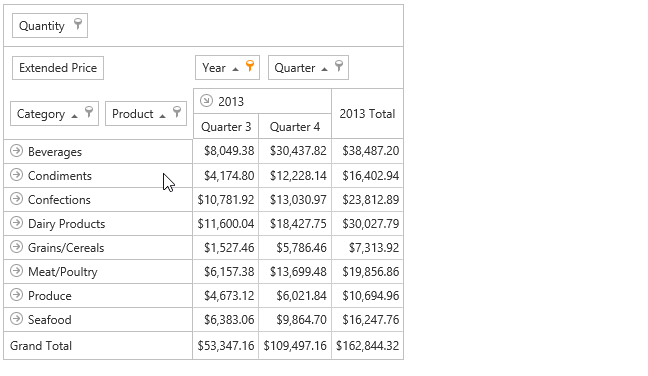Open the Product field filter icon

pos(177,112)
